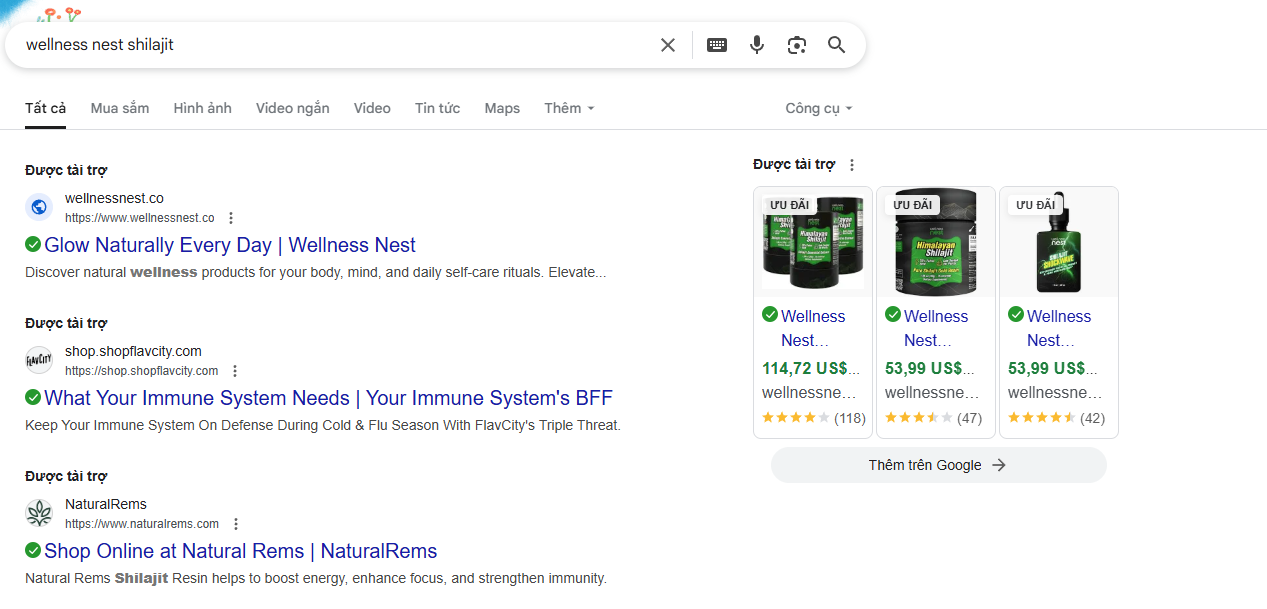Open options menu for NaturalRems ad

[x=236, y=524]
